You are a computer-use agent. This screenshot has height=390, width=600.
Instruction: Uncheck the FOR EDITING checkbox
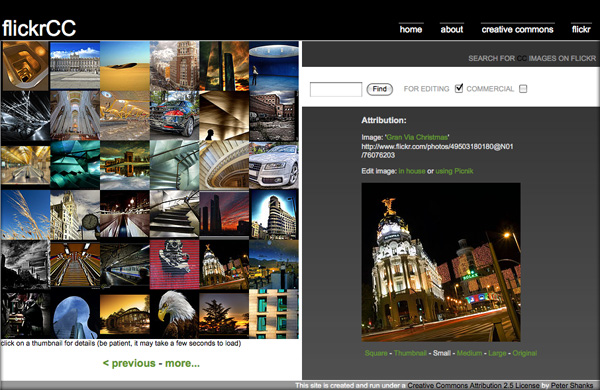pos(459,88)
